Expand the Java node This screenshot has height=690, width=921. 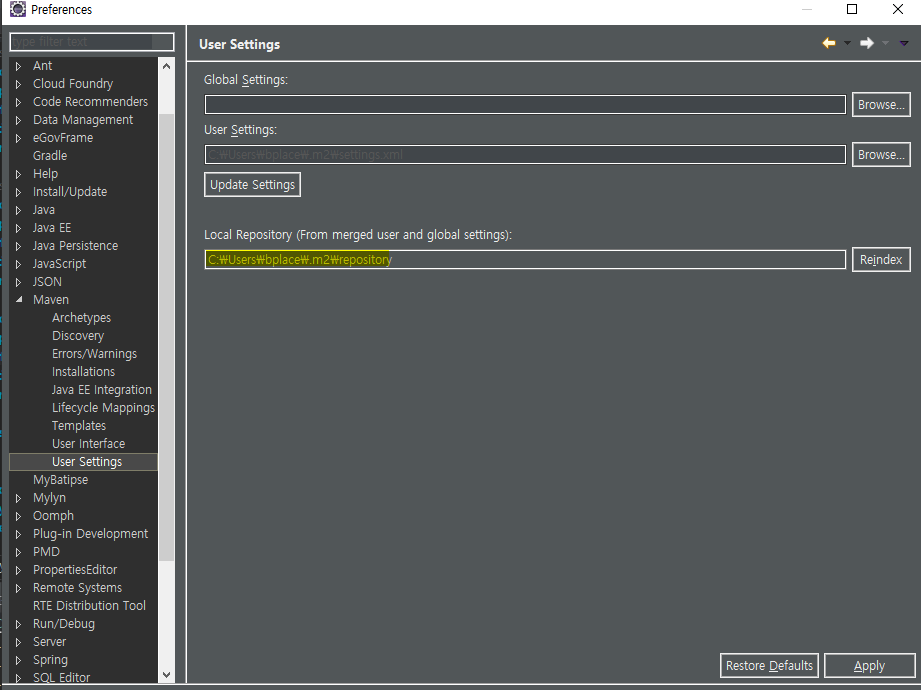pyautogui.click(x=18, y=210)
